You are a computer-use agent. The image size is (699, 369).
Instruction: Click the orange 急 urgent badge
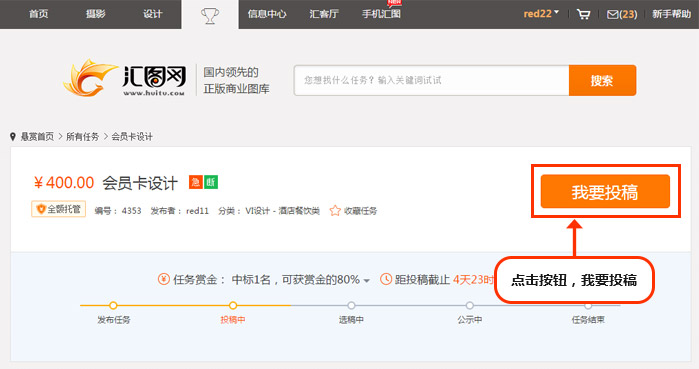196,182
